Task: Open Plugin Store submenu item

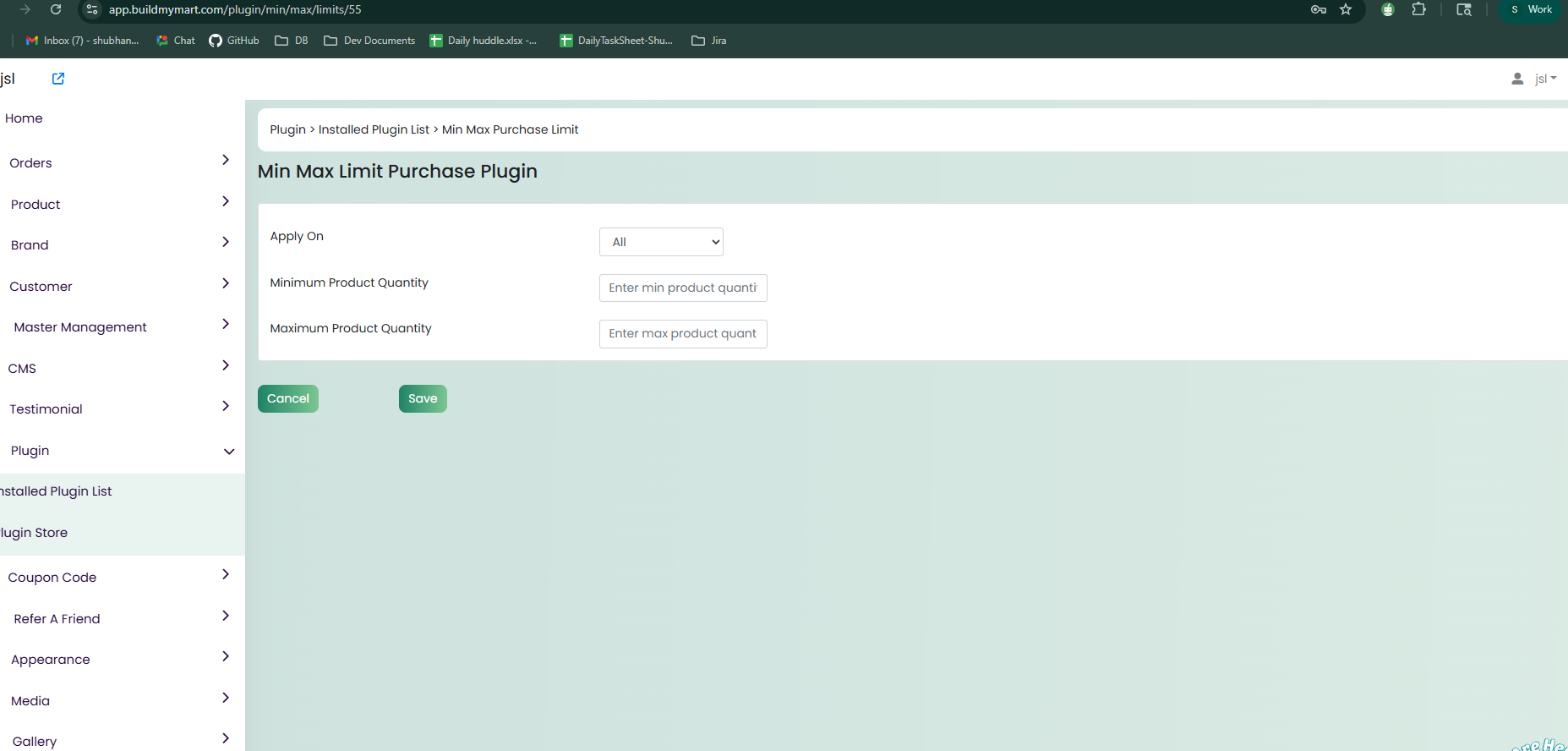Action: click(34, 533)
